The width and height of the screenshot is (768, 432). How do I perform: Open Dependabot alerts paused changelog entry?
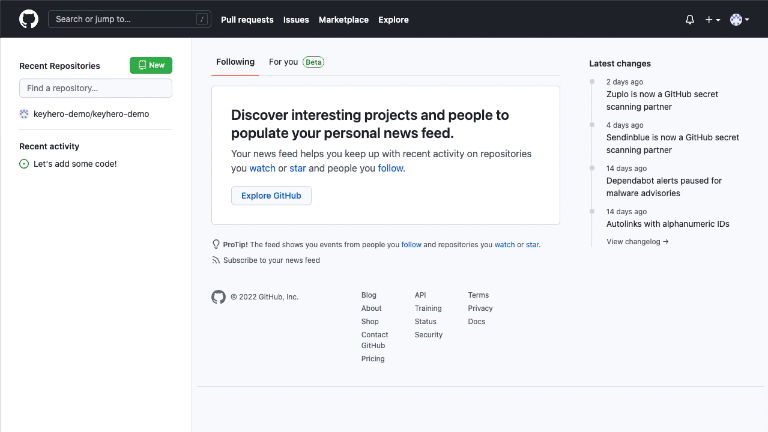coord(664,187)
